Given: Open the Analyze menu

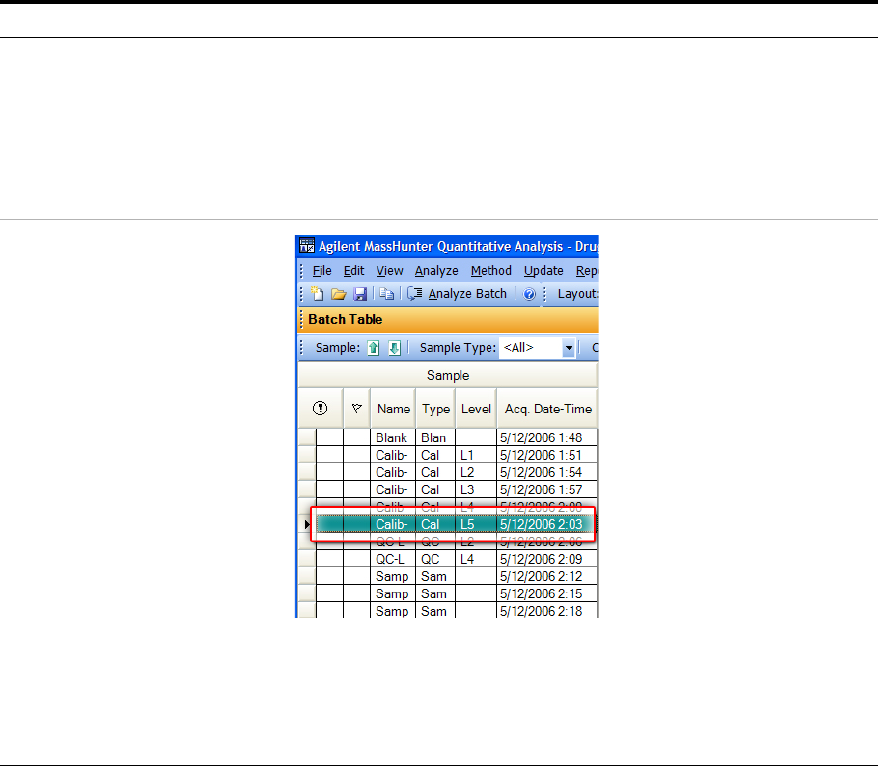Looking at the screenshot, I should point(437,271).
